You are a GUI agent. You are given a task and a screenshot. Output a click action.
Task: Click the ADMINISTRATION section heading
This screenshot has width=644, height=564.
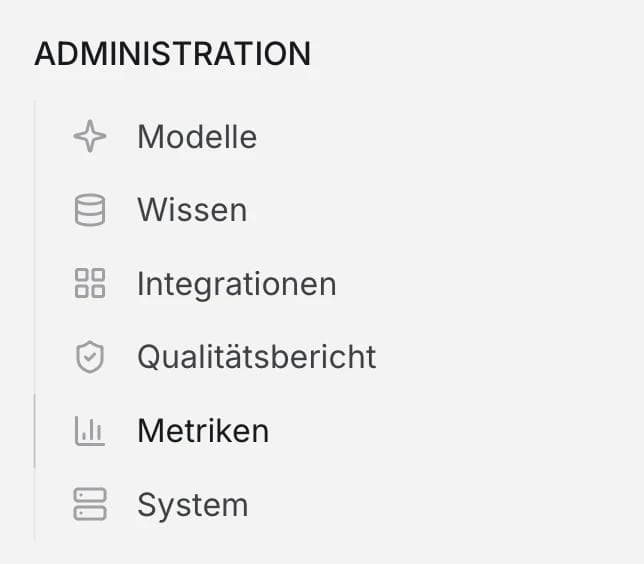click(172, 54)
